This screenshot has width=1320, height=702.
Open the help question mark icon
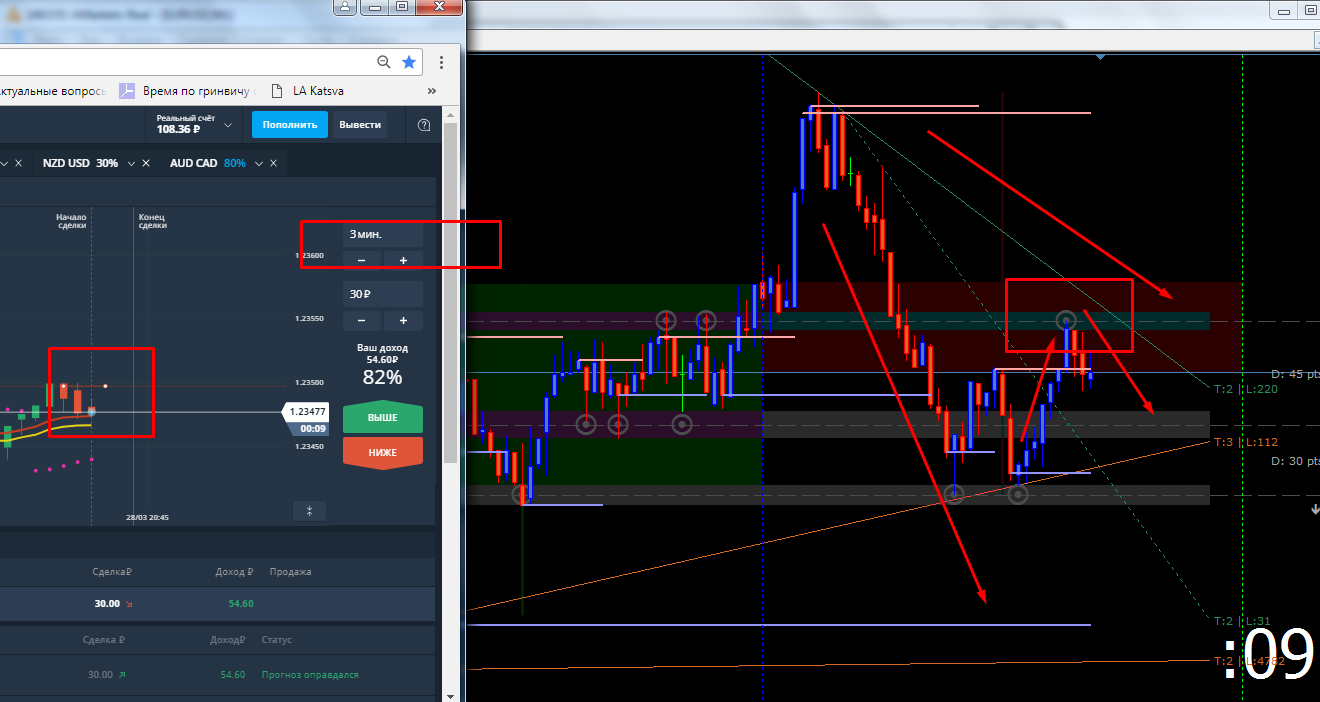click(x=424, y=125)
